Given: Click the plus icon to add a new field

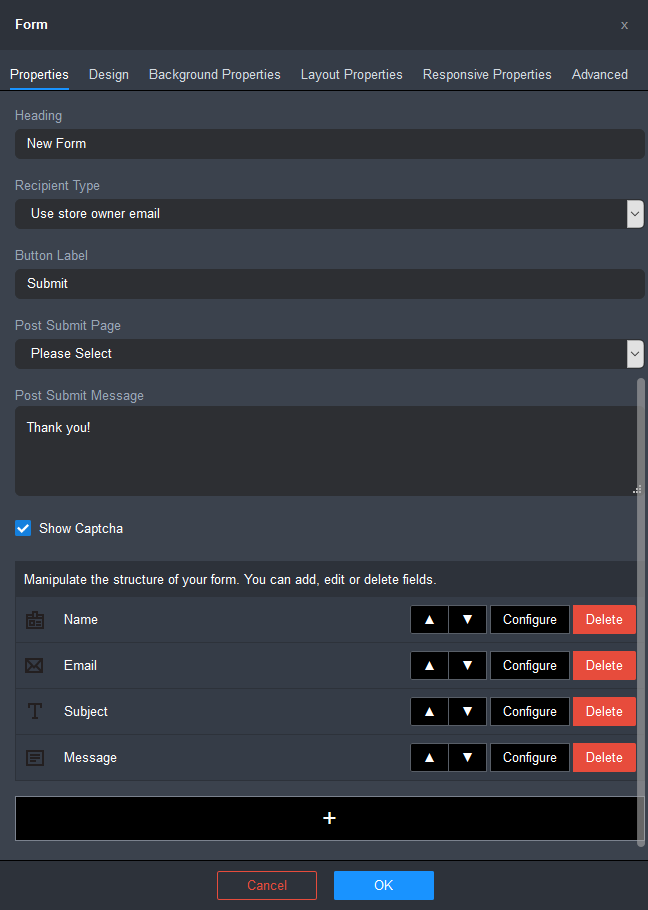Looking at the screenshot, I should tap(329, 817).
